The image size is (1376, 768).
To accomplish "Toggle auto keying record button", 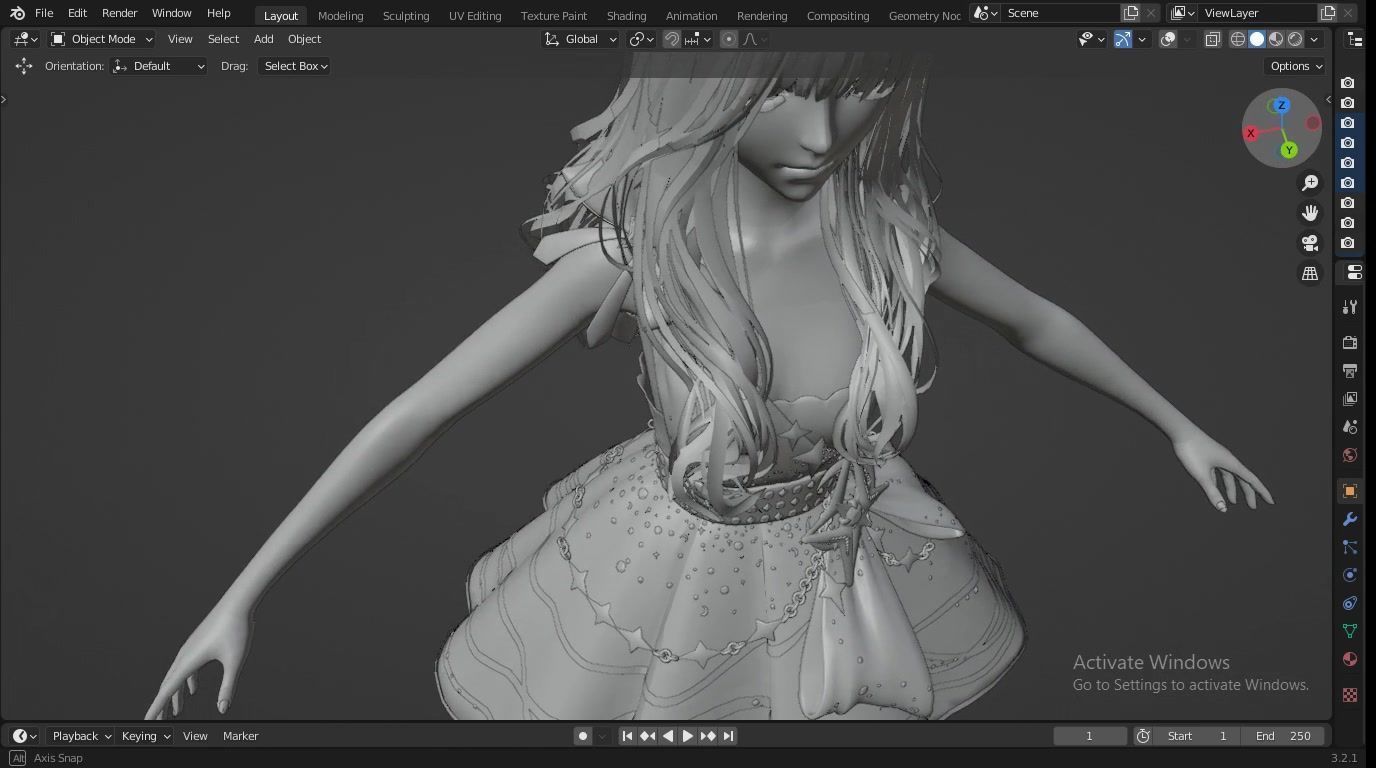I will 583,736.
